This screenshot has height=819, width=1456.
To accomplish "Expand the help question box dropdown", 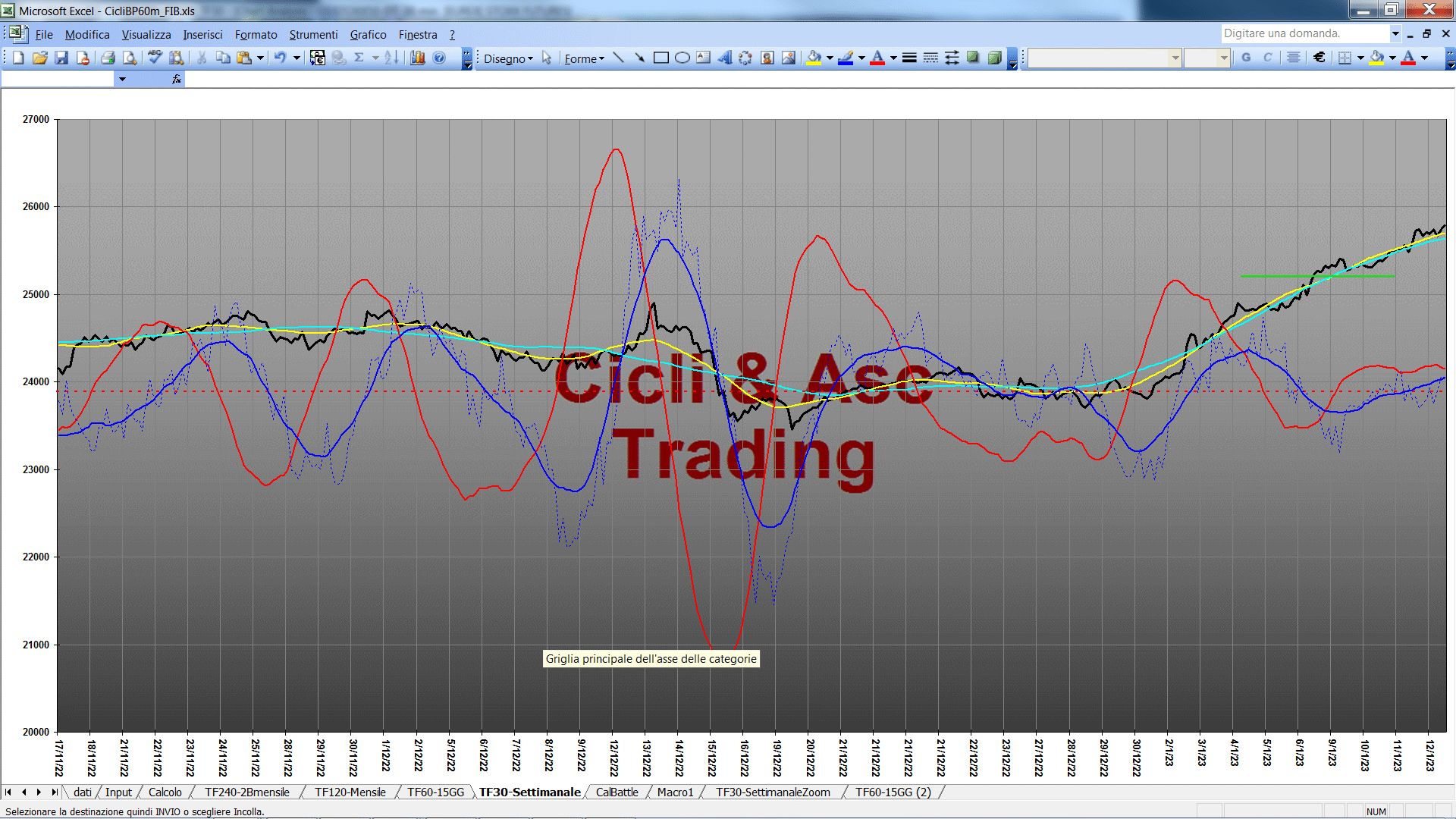I will [1395, 33].
